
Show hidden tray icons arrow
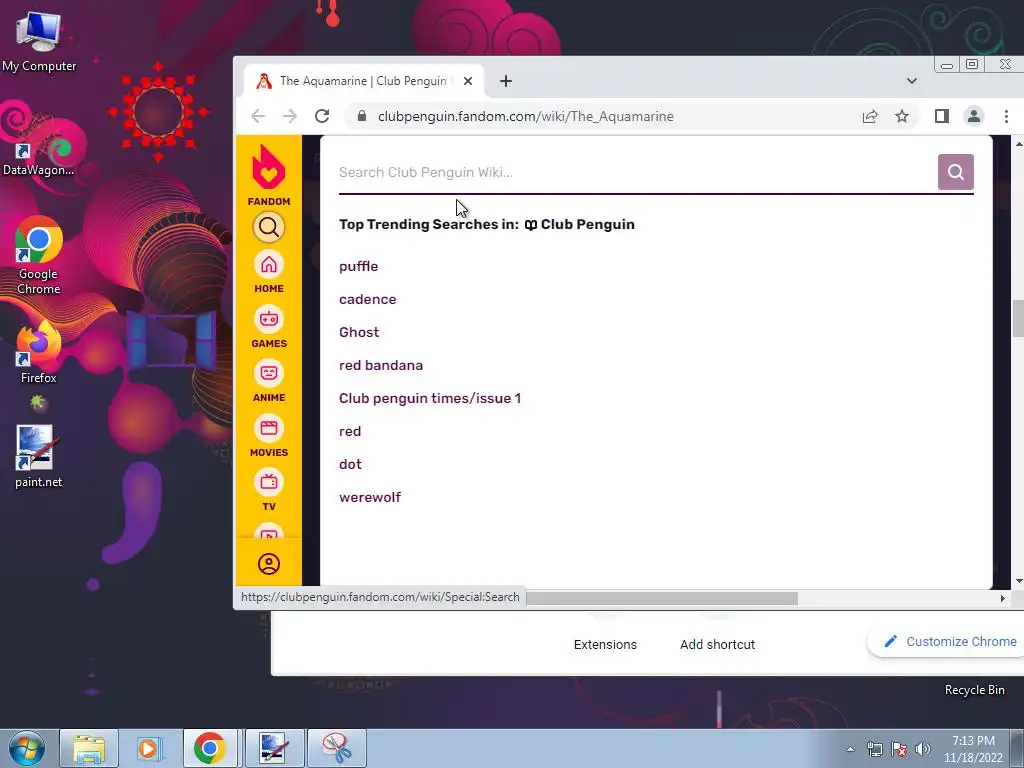850,749
